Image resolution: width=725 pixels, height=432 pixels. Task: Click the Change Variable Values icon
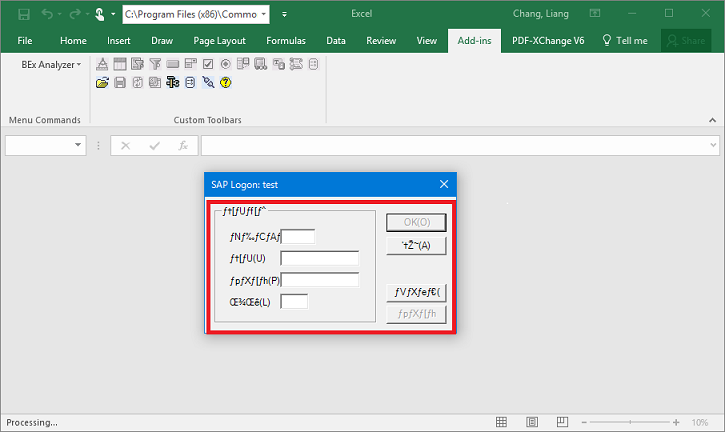(x=155, y=82)
